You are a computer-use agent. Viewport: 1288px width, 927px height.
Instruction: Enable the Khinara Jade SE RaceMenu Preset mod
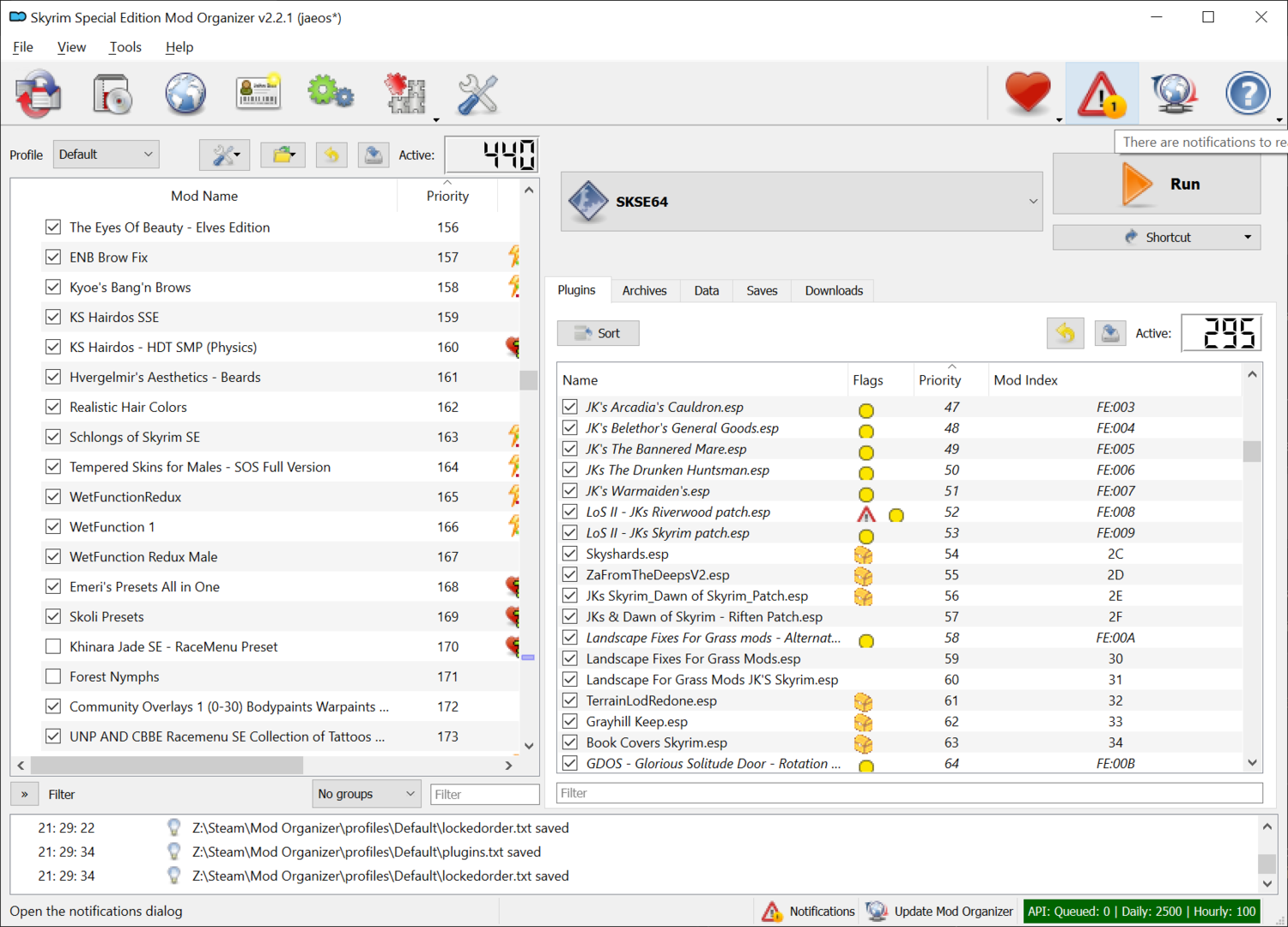pyautogui.click(x=53, y=646)
